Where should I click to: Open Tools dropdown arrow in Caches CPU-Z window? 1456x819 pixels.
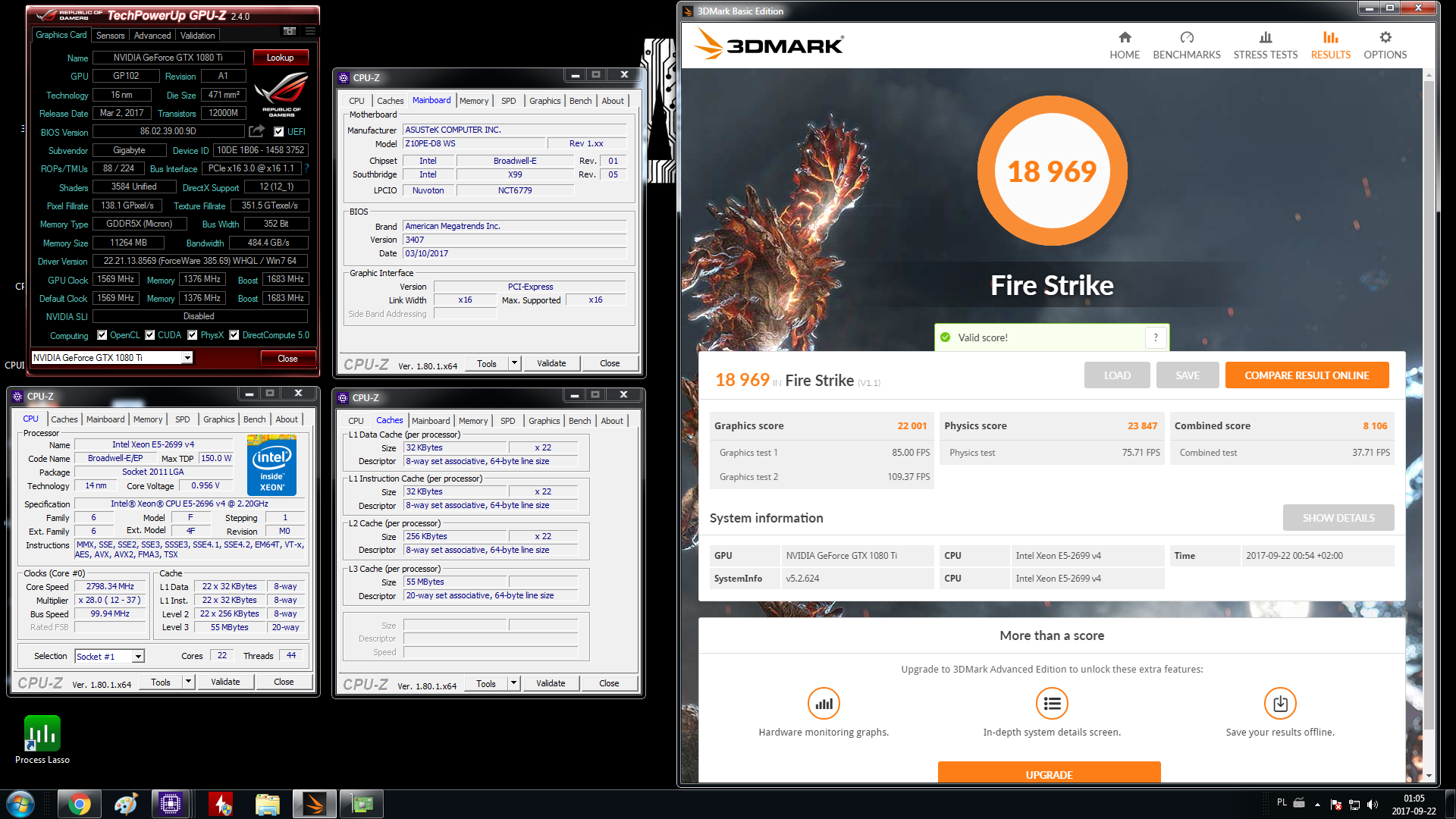click(513, 683)
